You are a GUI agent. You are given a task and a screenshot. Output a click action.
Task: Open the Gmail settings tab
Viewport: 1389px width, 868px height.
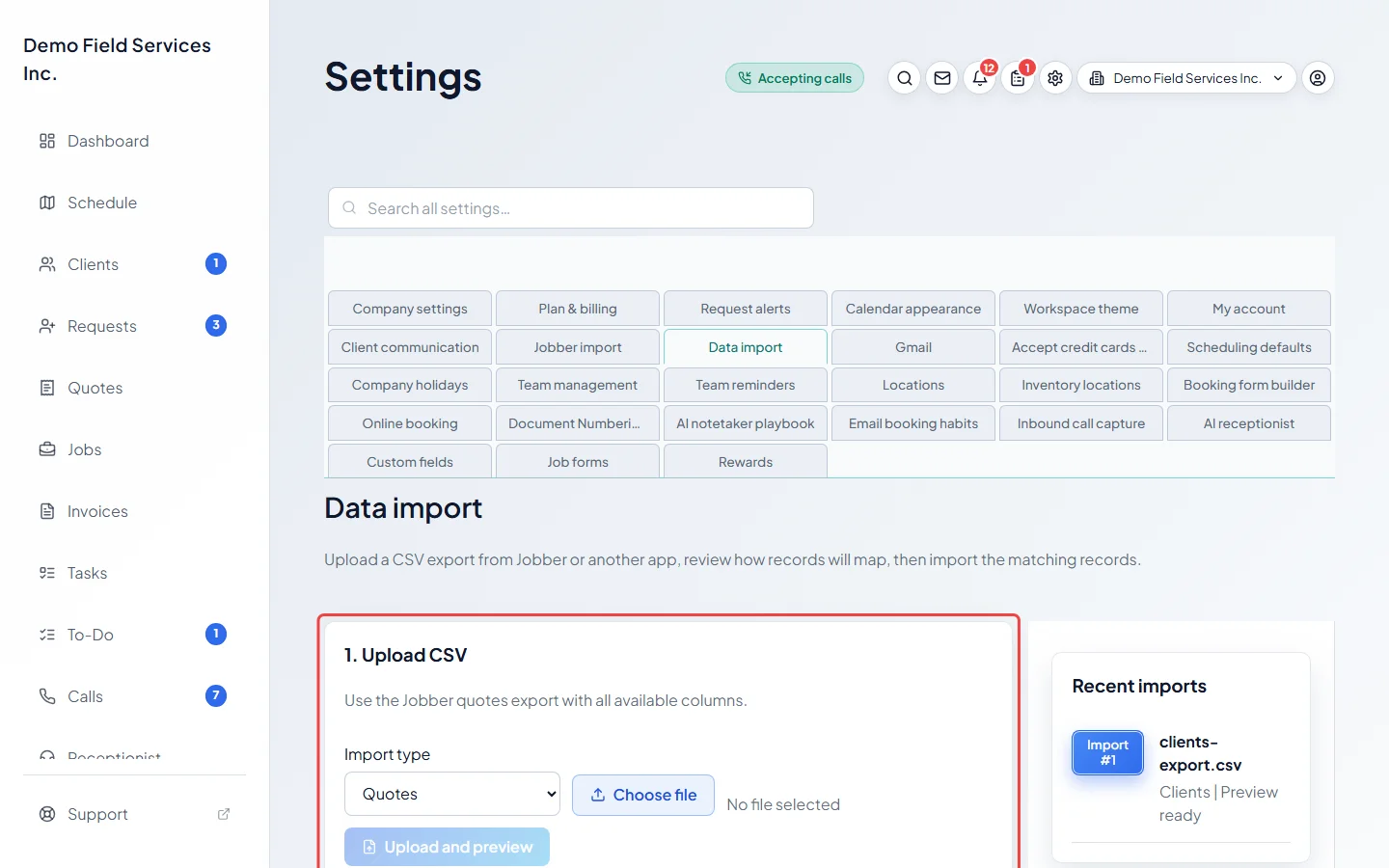913,347
